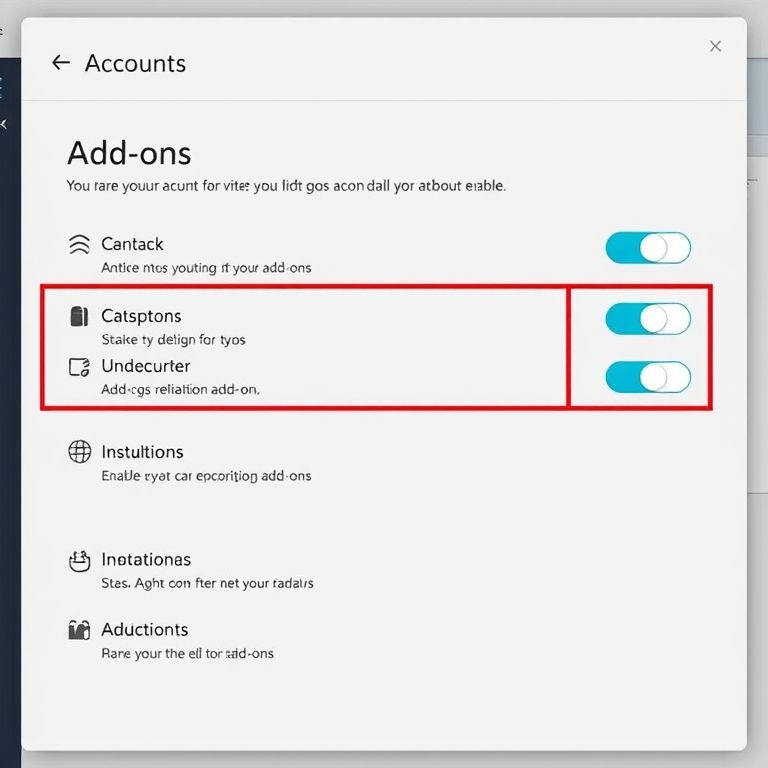Screen dimensions: 768x768
Task: Turn off the Undecurter switch
Action: pos(648,377)
